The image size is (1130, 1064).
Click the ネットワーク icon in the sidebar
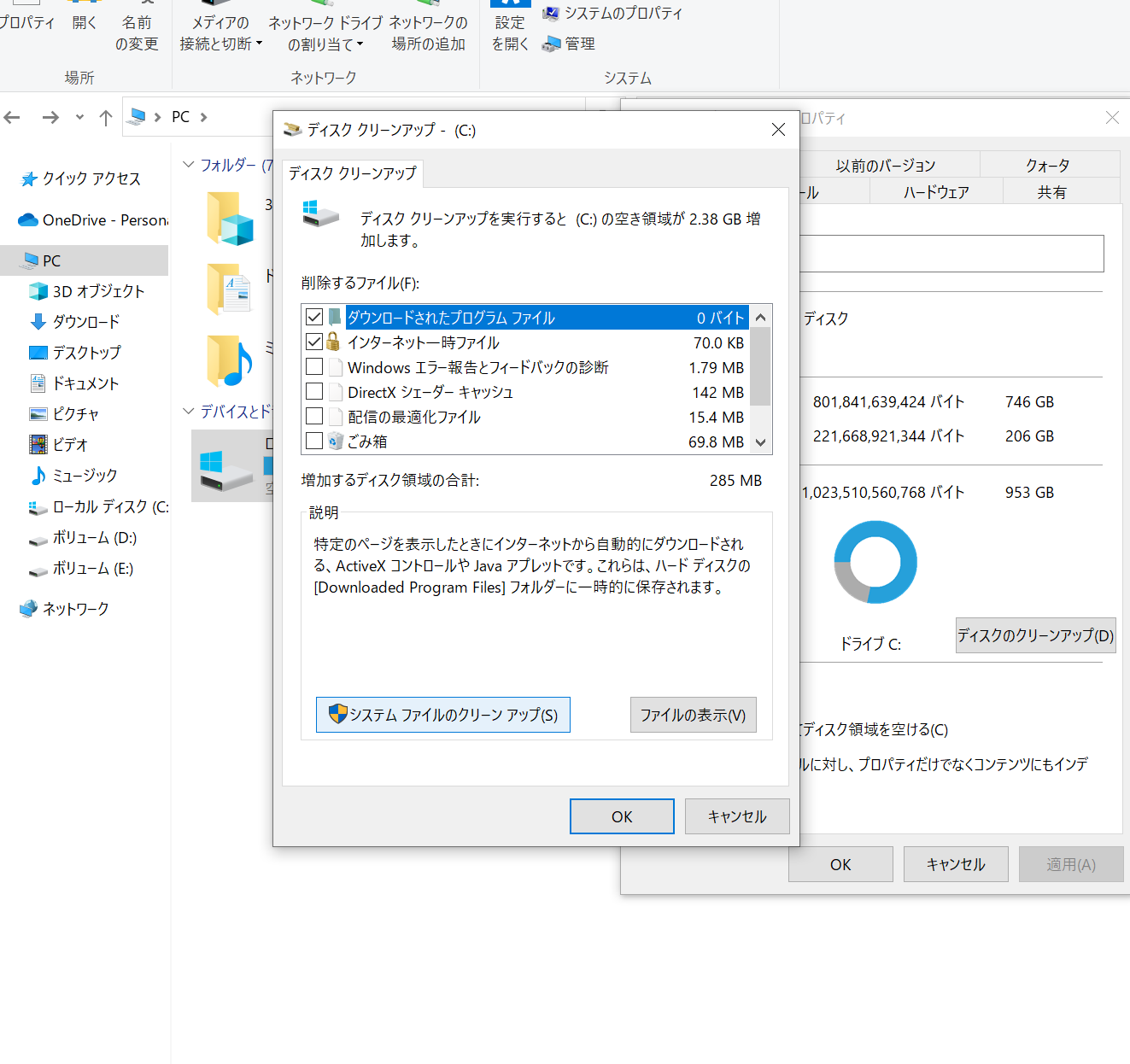pos(28,609)
